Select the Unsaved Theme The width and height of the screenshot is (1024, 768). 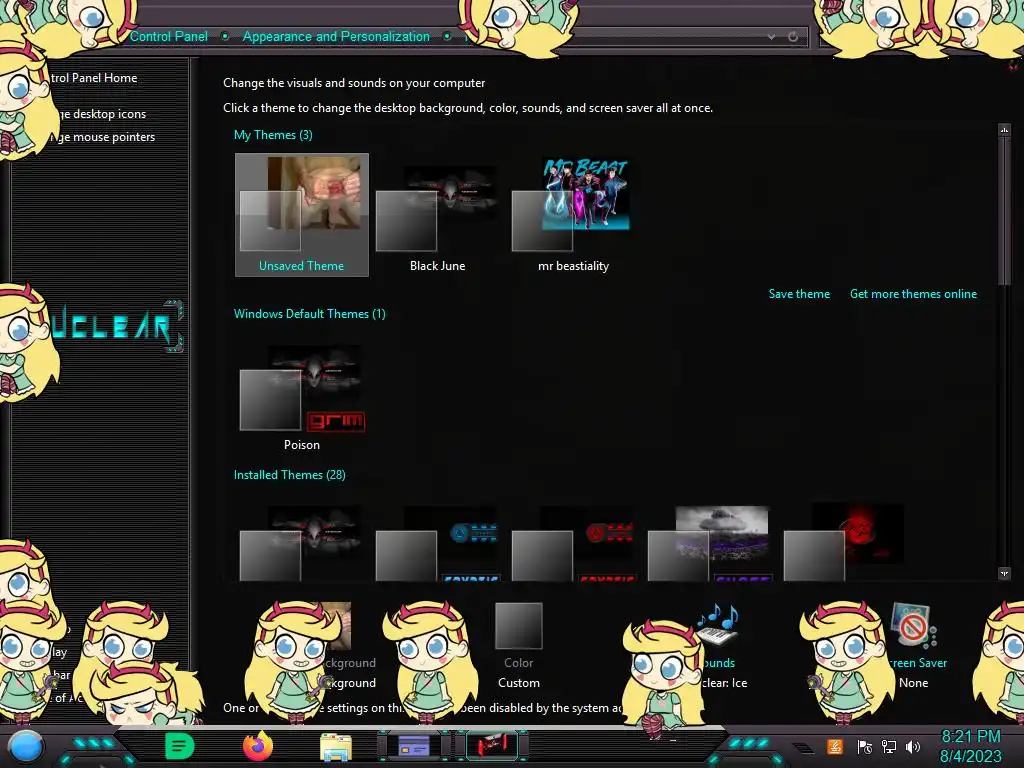pyautogui.click(x=302, y=215)
